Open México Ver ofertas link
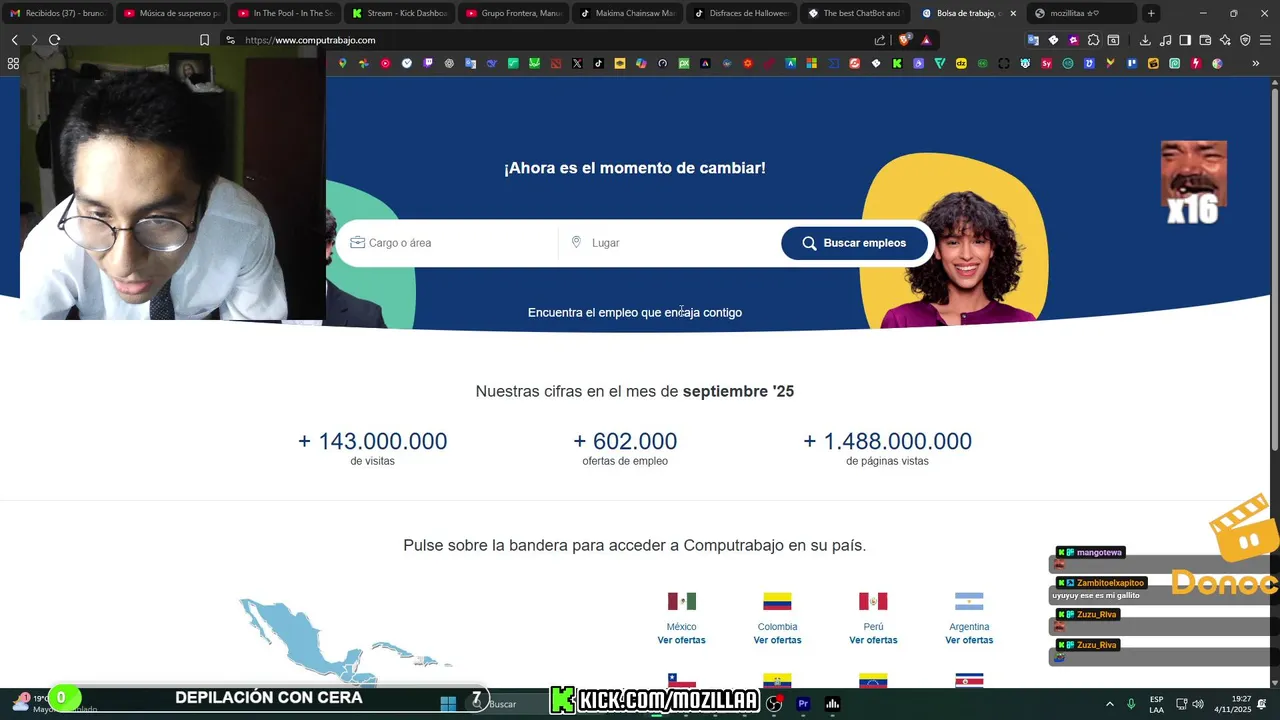Viewport: 1280px width, 720px height. tap(681, 640)
